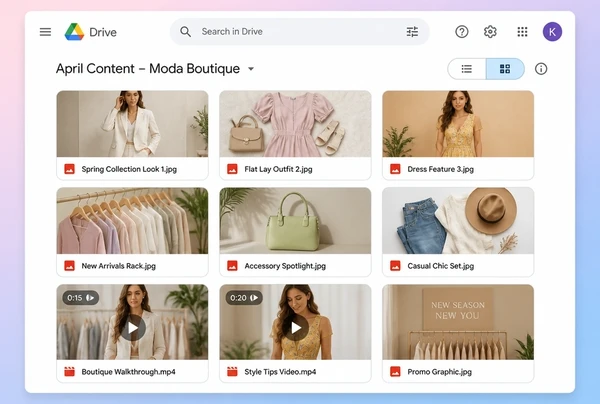Open the Casual Chic Set thumbnail

click(458, 221)
